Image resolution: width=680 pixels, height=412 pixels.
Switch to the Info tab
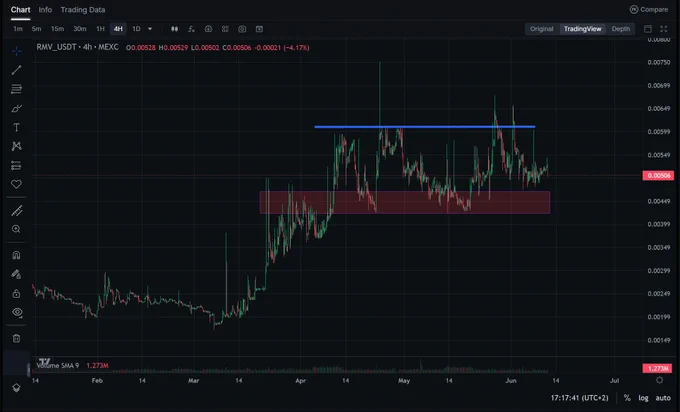(45, 10)
